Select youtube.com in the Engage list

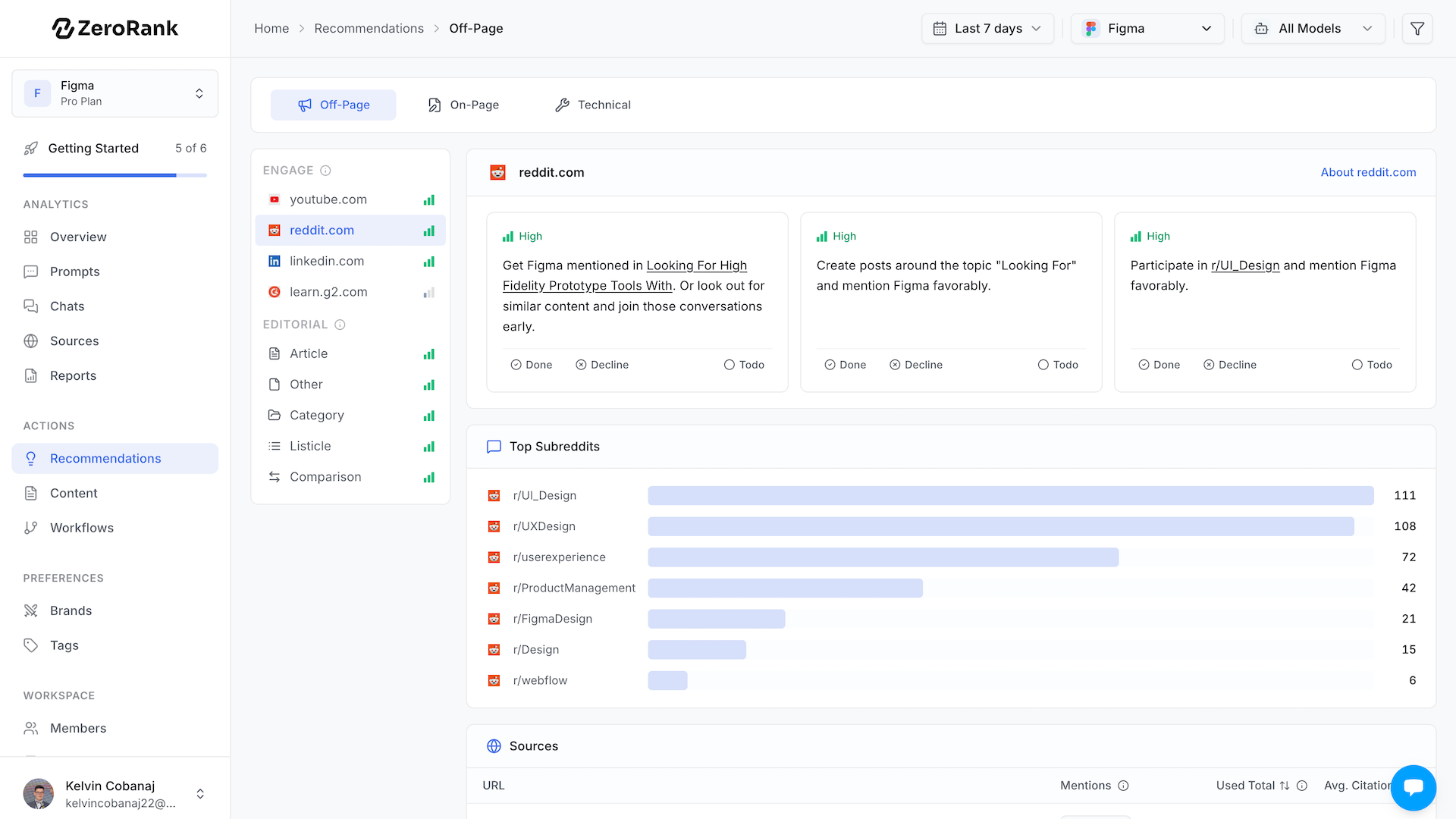pos(350,200)
